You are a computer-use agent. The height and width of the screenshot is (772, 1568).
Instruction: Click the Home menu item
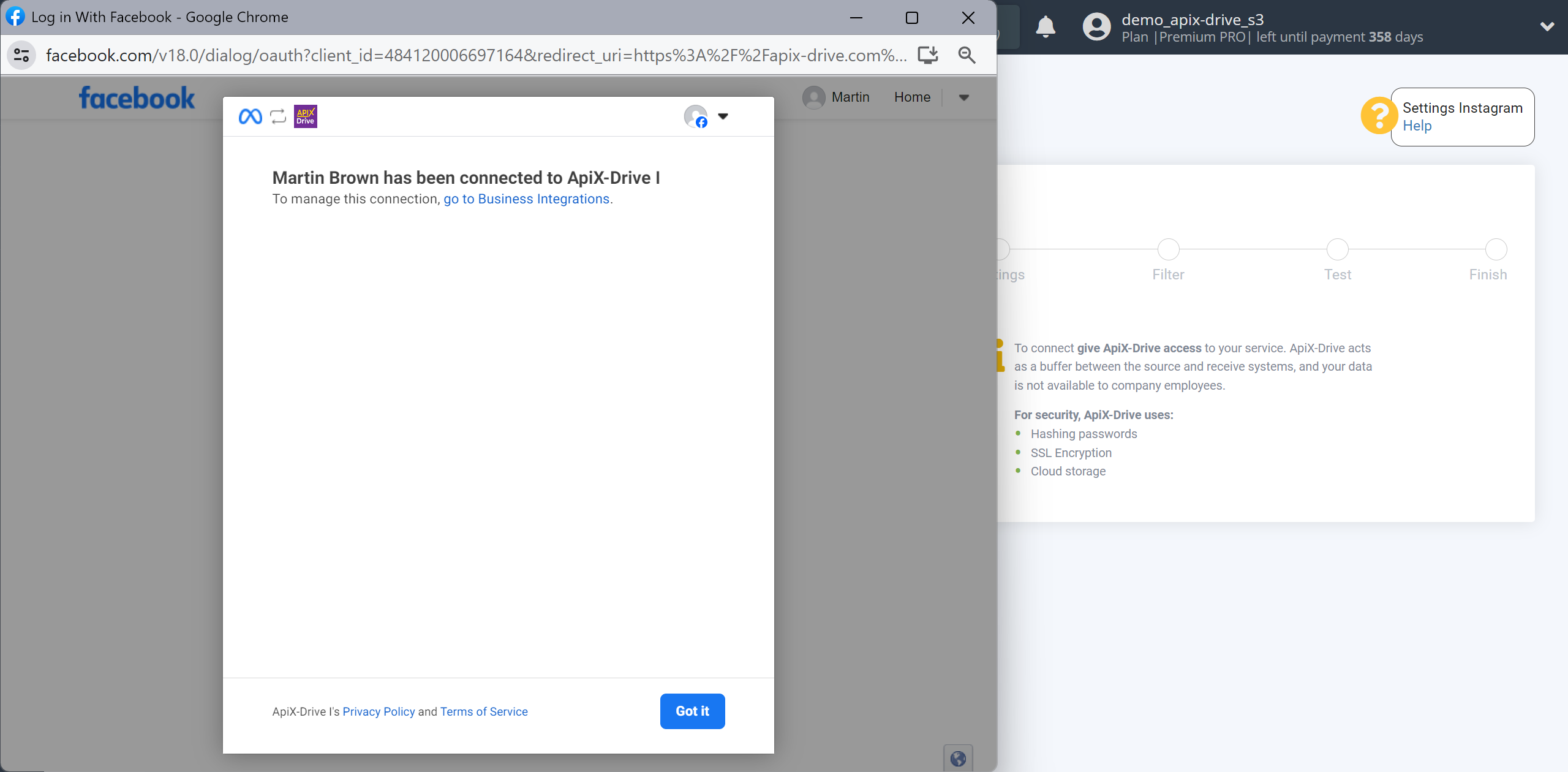pyautogui.click(x=911, y=97)
